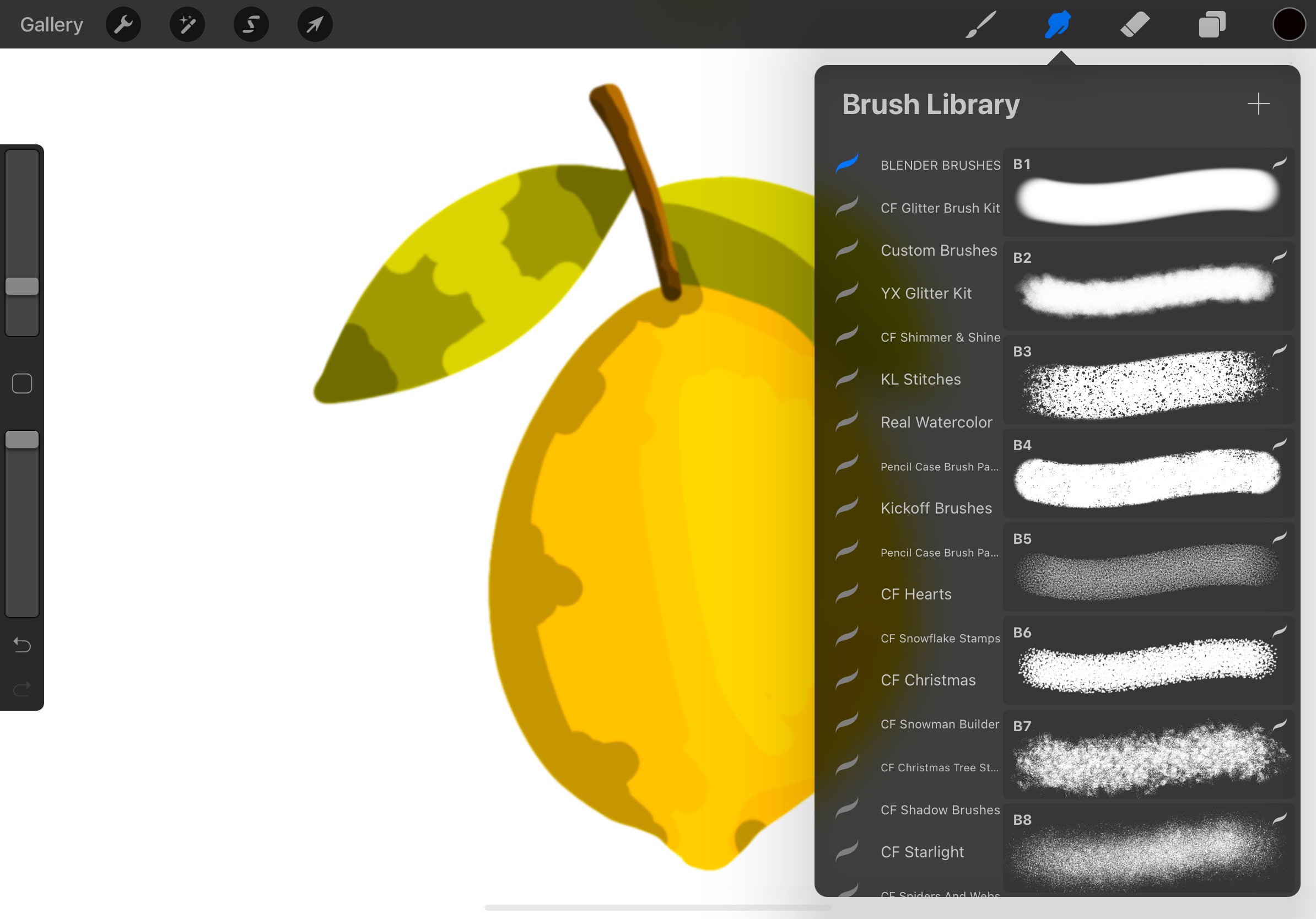The image size is (1316, 919).
Task: Select the Brush tool
Action: point(979,24)
